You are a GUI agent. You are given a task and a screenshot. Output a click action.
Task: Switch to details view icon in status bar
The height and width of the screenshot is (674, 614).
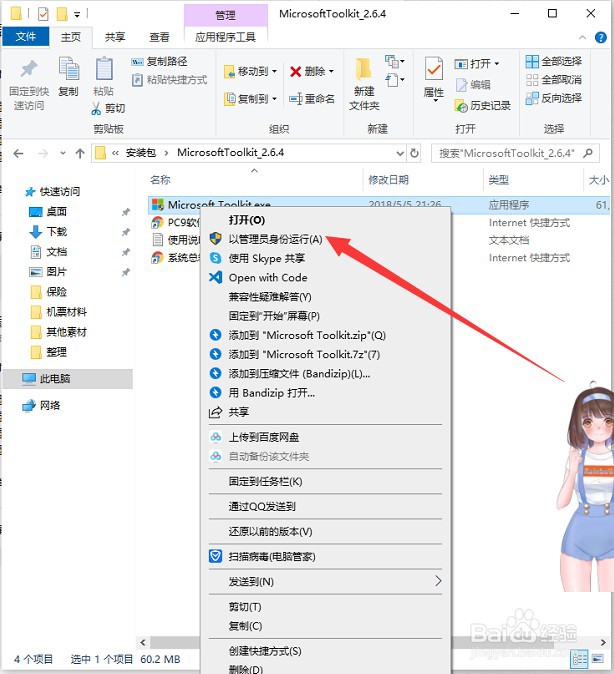pyautogui.click(x=579, y=658)
